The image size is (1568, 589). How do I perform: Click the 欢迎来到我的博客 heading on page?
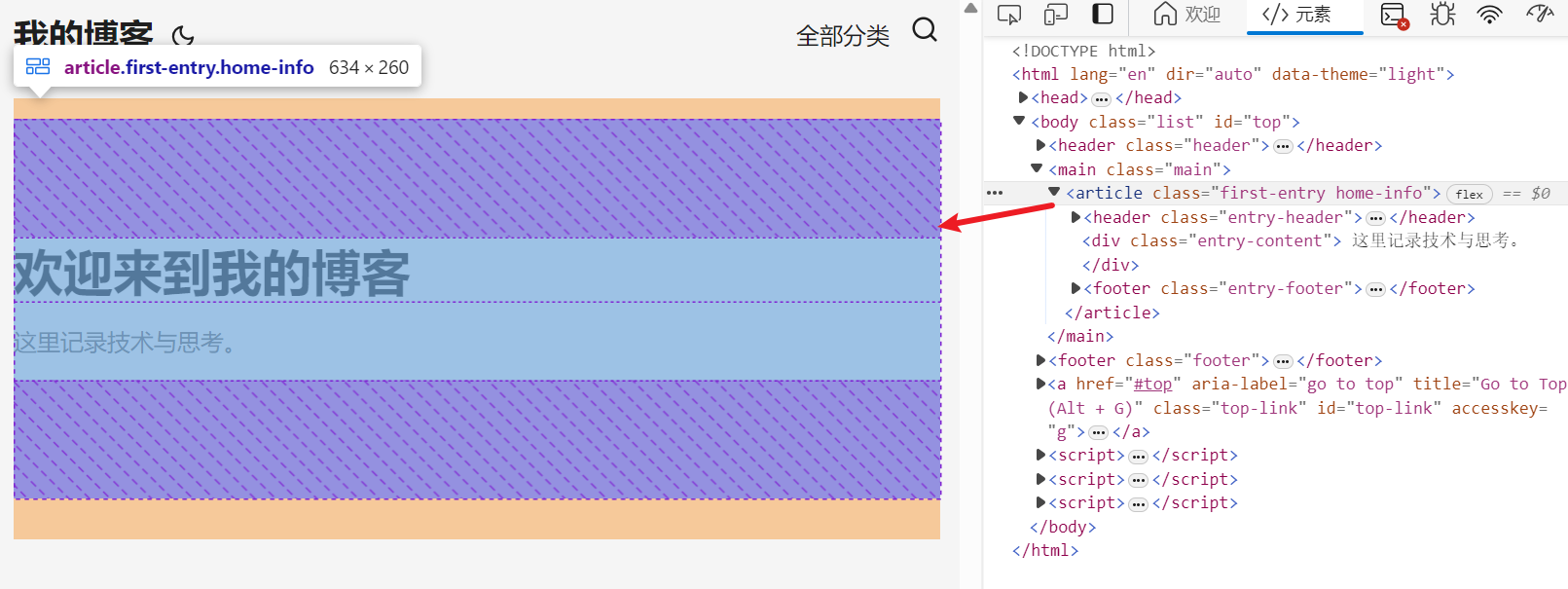212,273
